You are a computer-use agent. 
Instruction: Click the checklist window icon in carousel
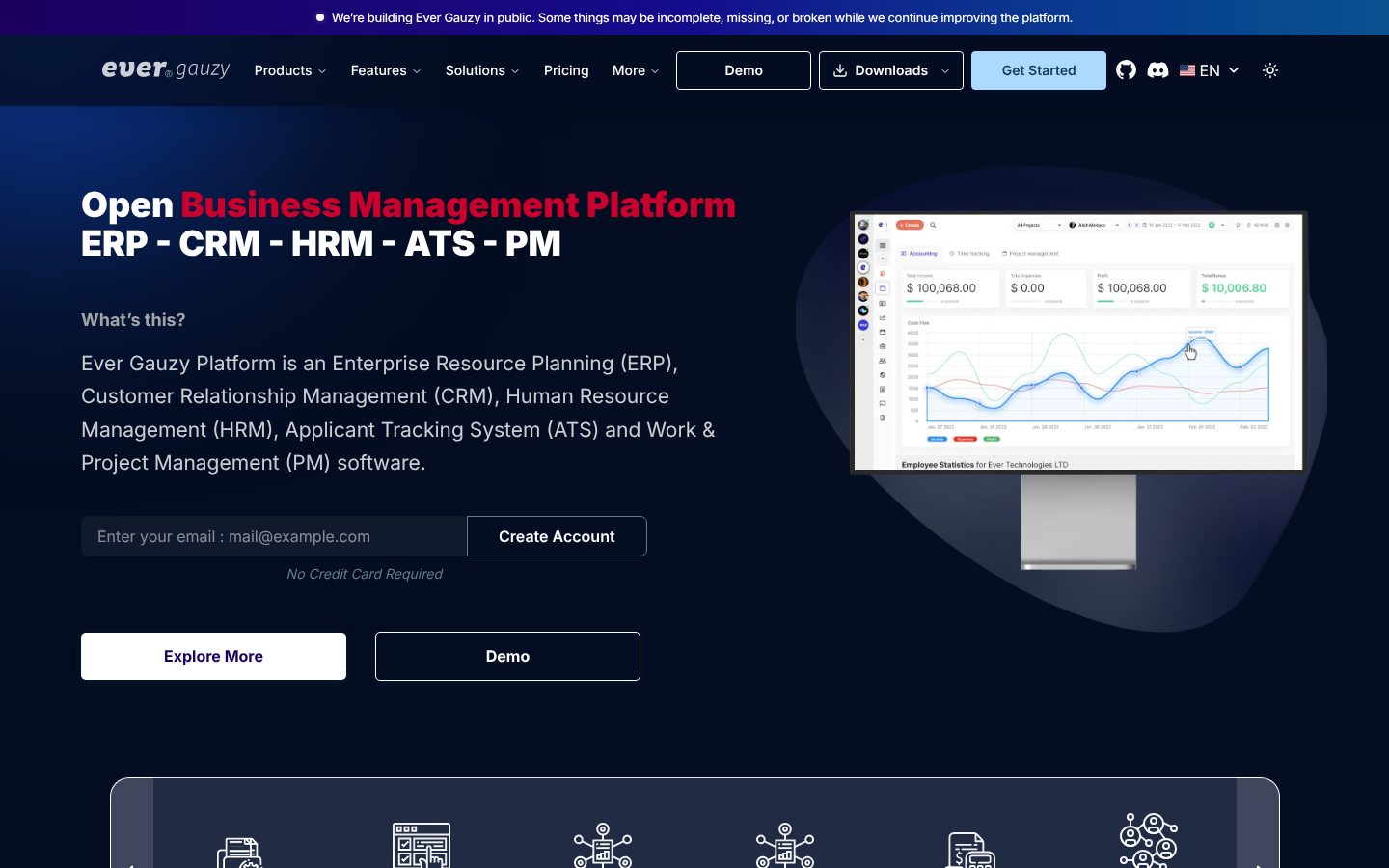coord(422,845)
